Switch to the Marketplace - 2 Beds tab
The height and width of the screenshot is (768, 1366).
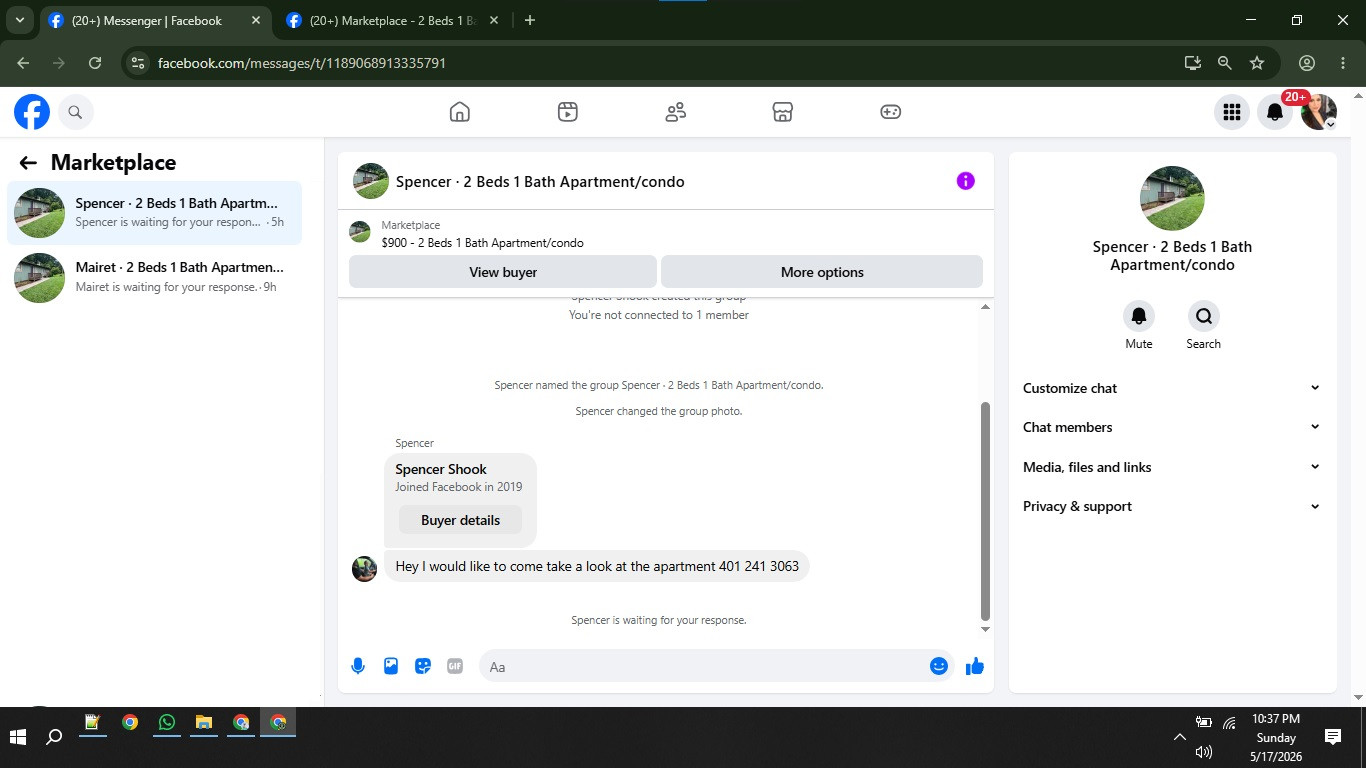coord(392,21)
